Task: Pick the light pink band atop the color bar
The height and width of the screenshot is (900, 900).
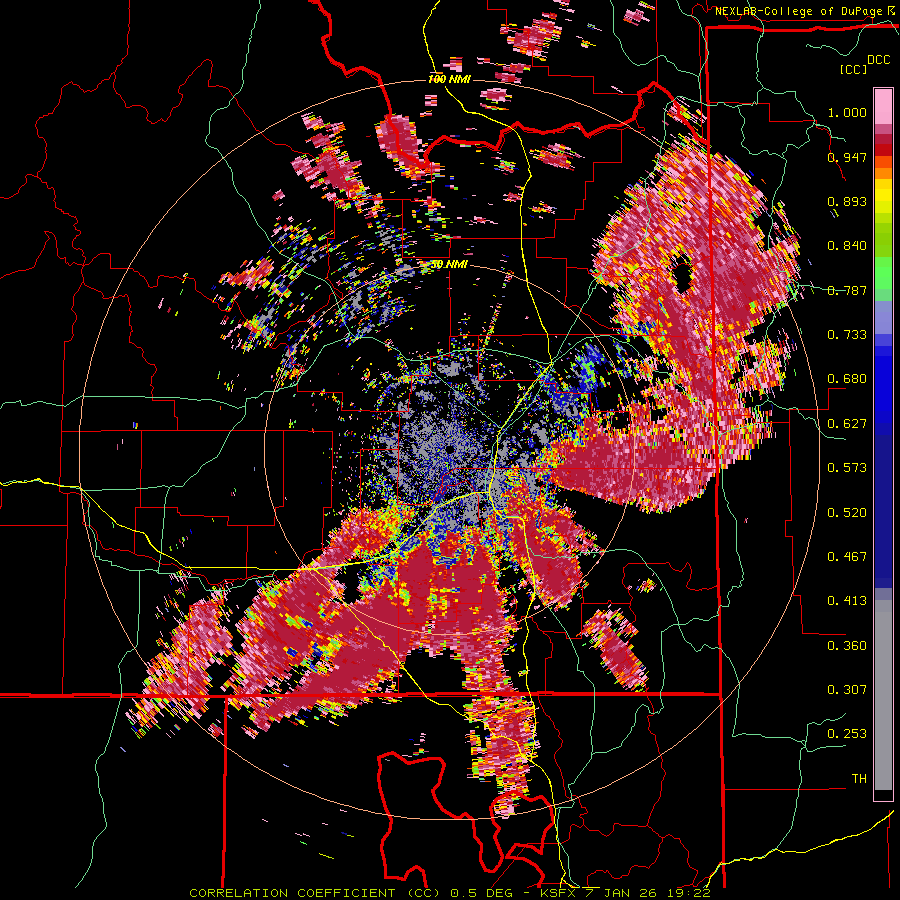Action: [x=883, y=106]
